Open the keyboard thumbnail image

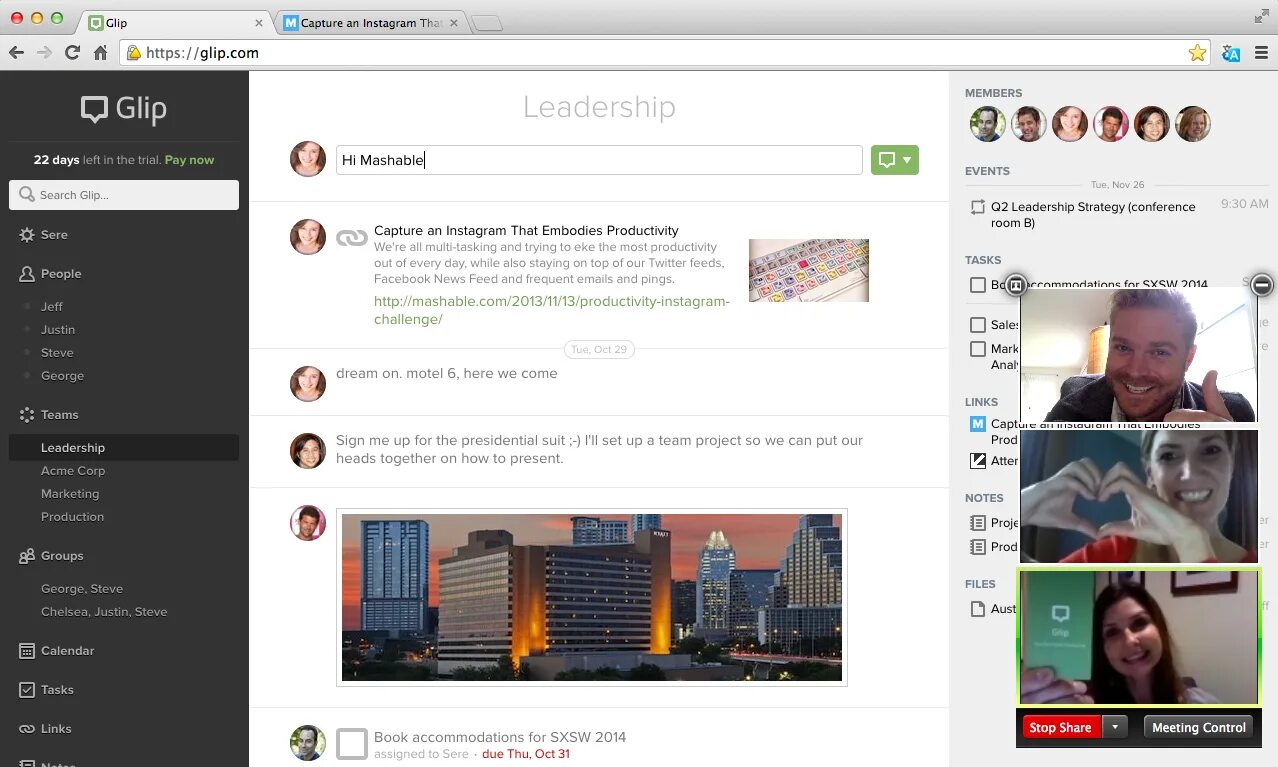[x=809, y=270]
